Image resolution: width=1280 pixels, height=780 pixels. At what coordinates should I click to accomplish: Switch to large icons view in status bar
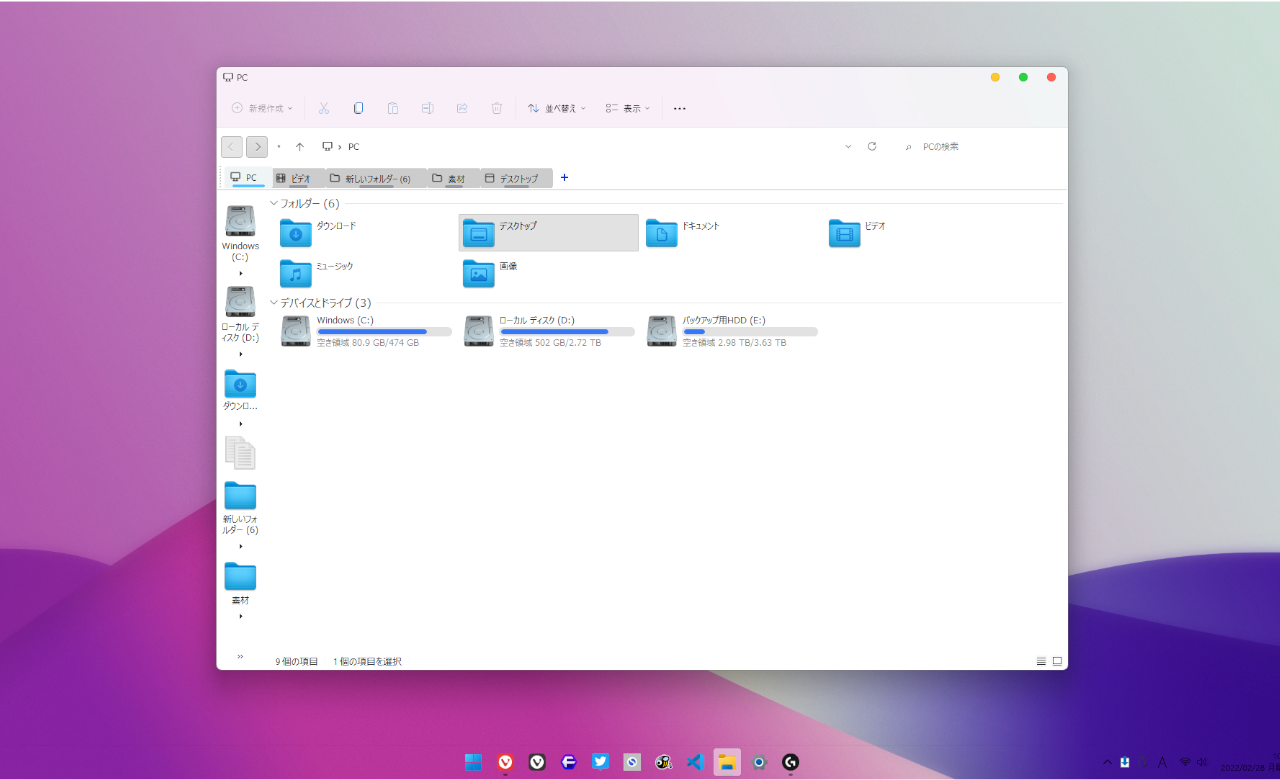pyautogui.click(x=1057, y=661)
